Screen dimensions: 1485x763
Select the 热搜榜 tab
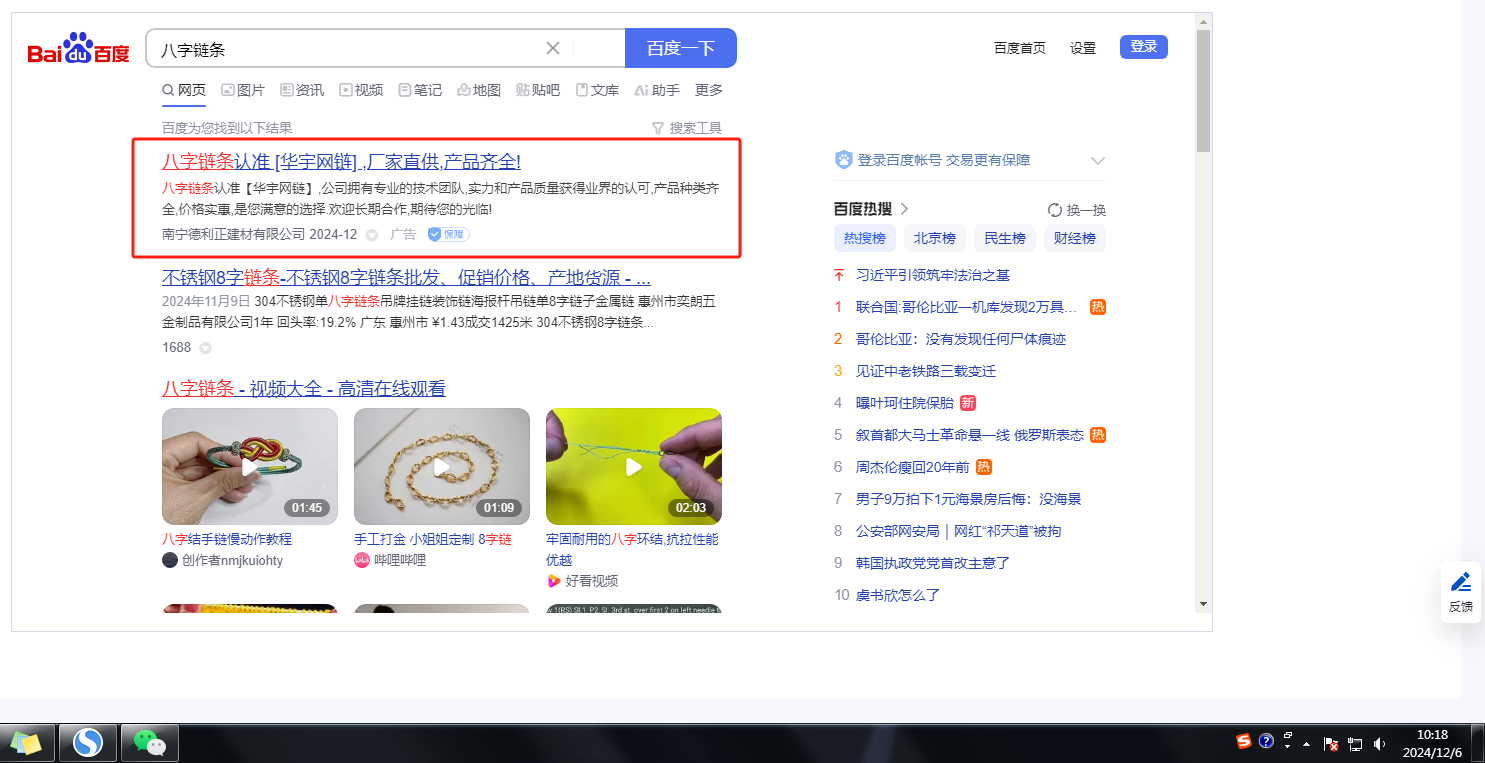tap(865, 238)
